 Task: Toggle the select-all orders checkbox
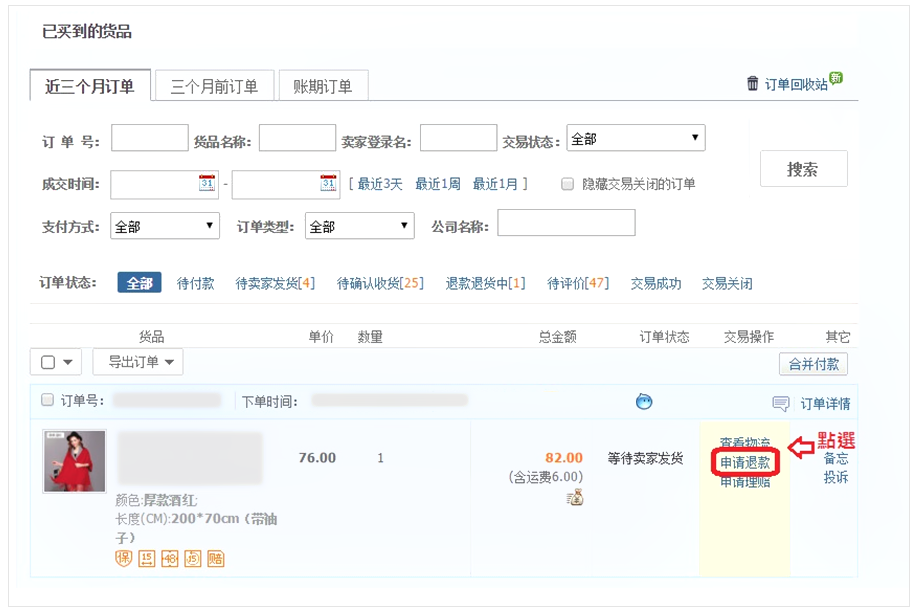[48, 362]
